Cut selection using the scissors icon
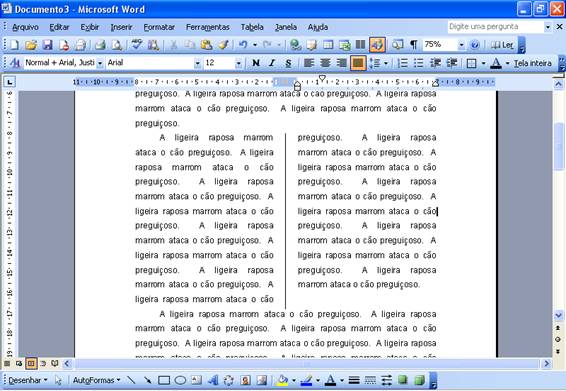Image resolution: width=566 pixels, height=391 pixels. pyautogui.click(x=174, y=45)
